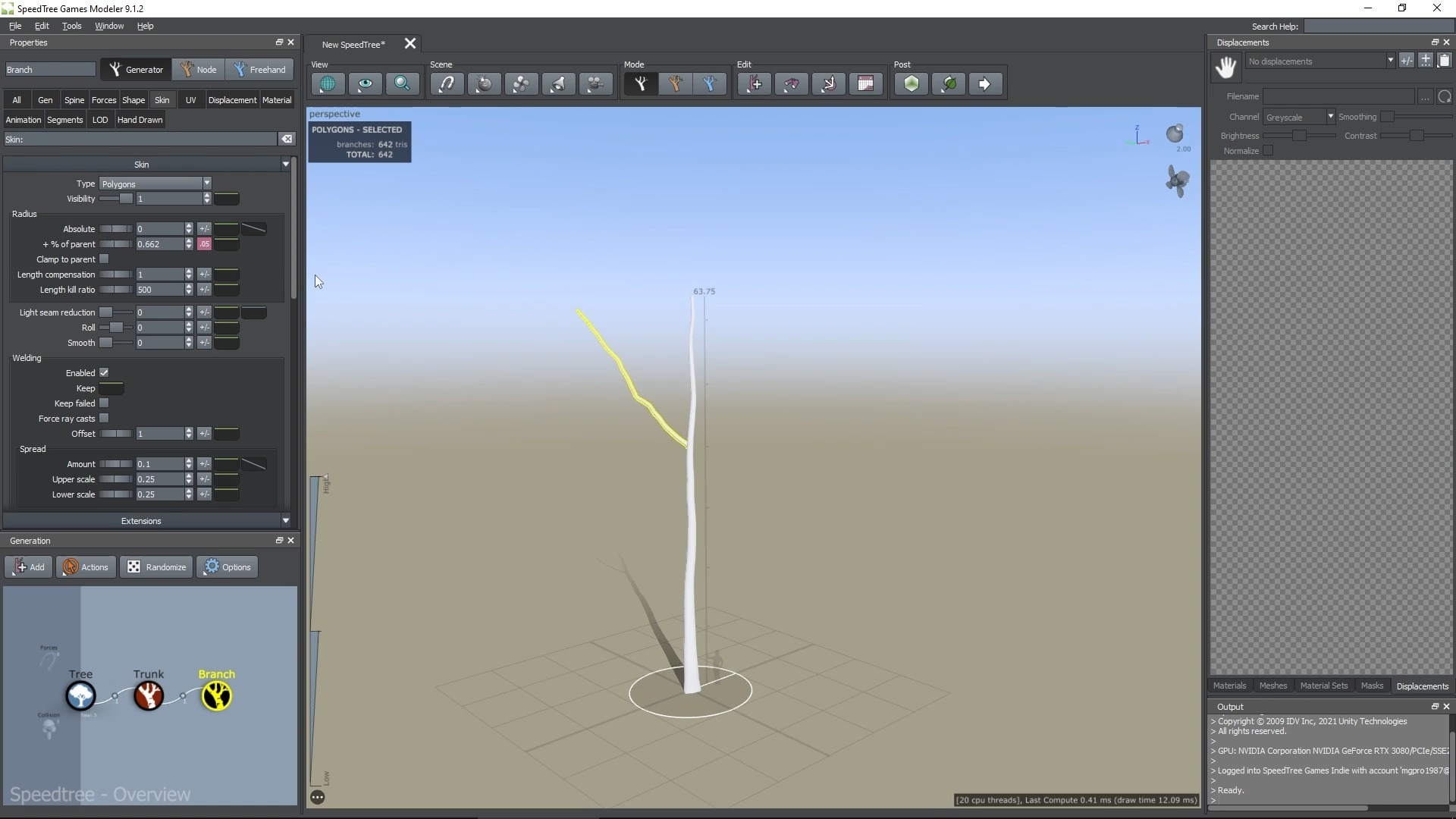Select orange Node mode icon in Mode
This screenshot has height=819, width=1456.
675,84
